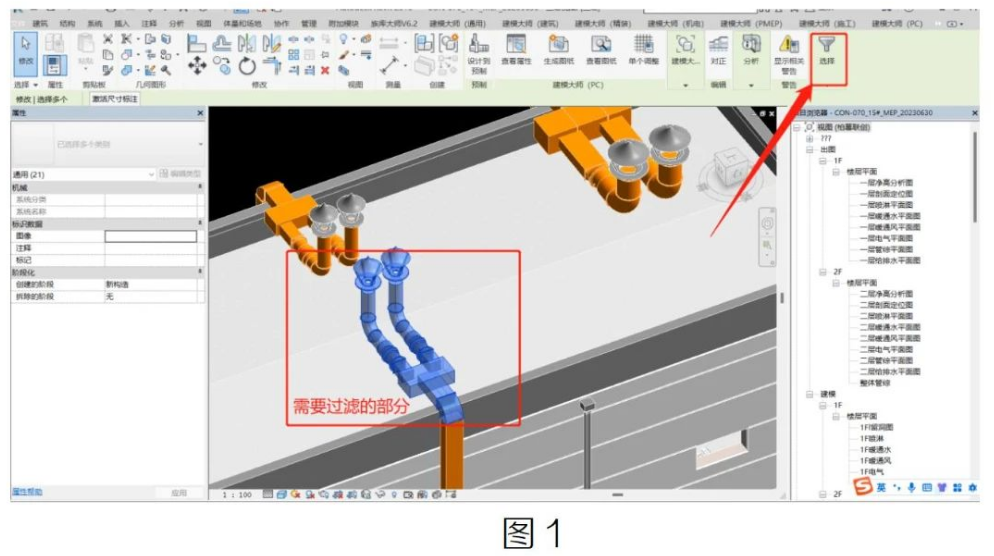Viewport: 994px width, 556px height.
Task: Activate the Rotate tool circular arrow
Action: [x=247, y=65]
